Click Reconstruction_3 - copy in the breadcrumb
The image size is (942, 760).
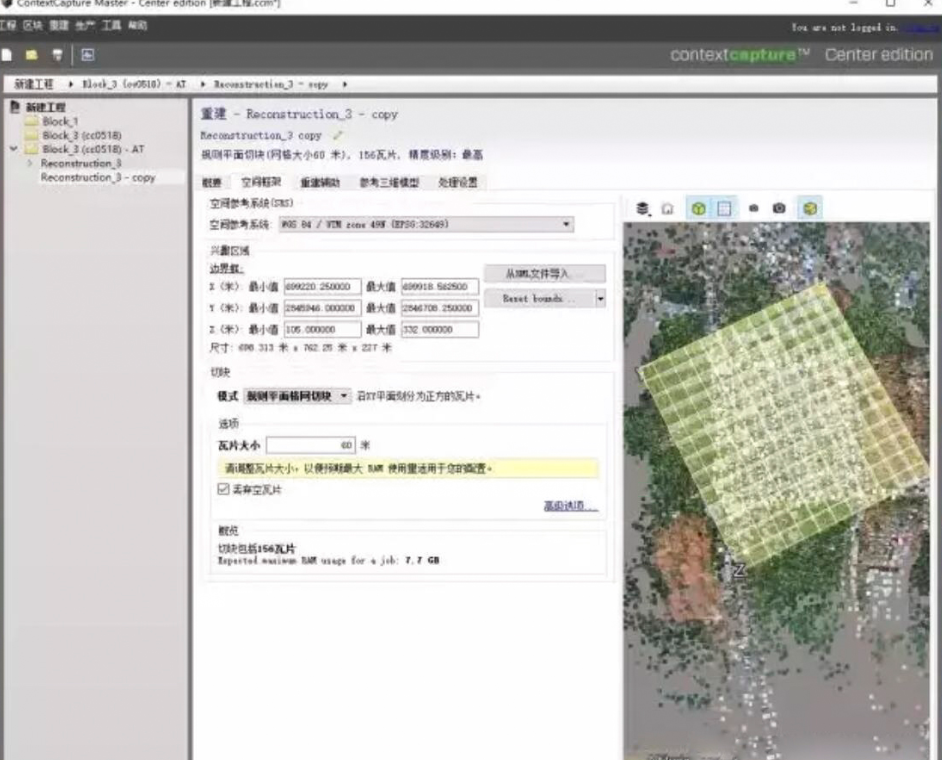point(271,84)
